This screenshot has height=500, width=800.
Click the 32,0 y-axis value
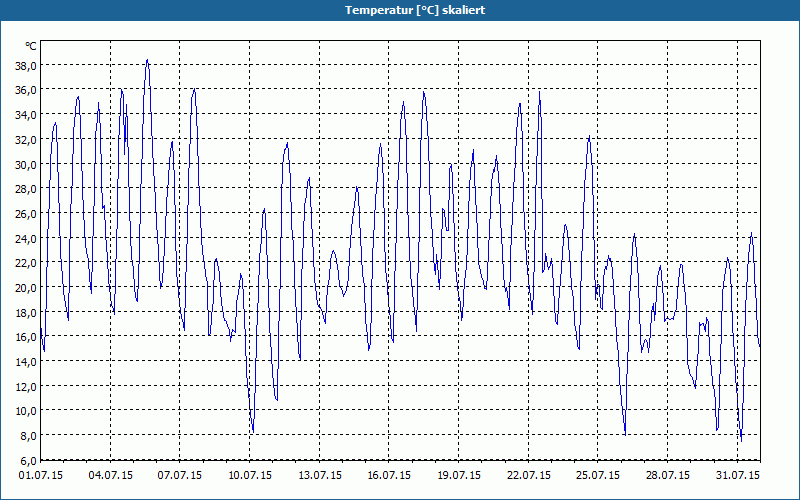tap(26, 139)
